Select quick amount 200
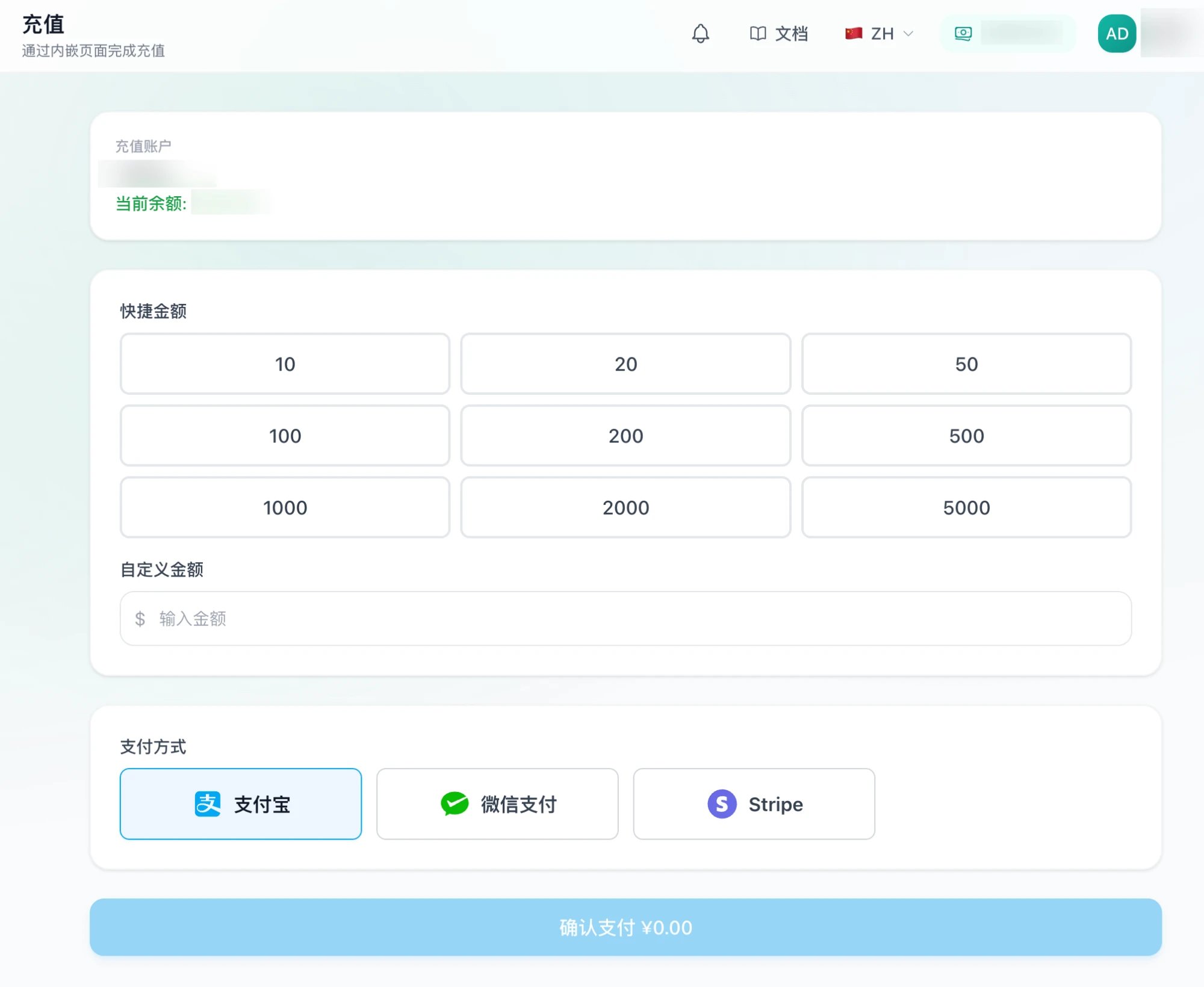This screenshot has width=1204, height=987. tap(625, 436)
